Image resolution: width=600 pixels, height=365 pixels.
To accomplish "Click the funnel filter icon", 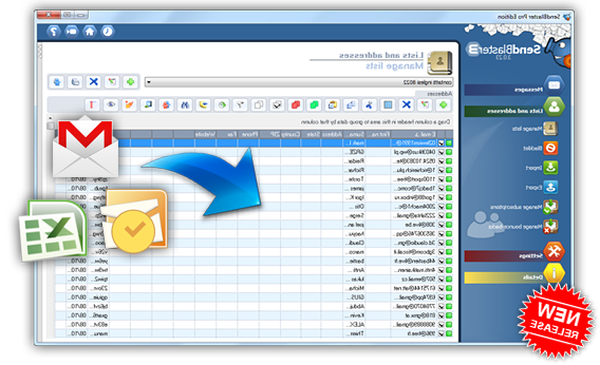I will pyautogui.click(x=240, y=104).
